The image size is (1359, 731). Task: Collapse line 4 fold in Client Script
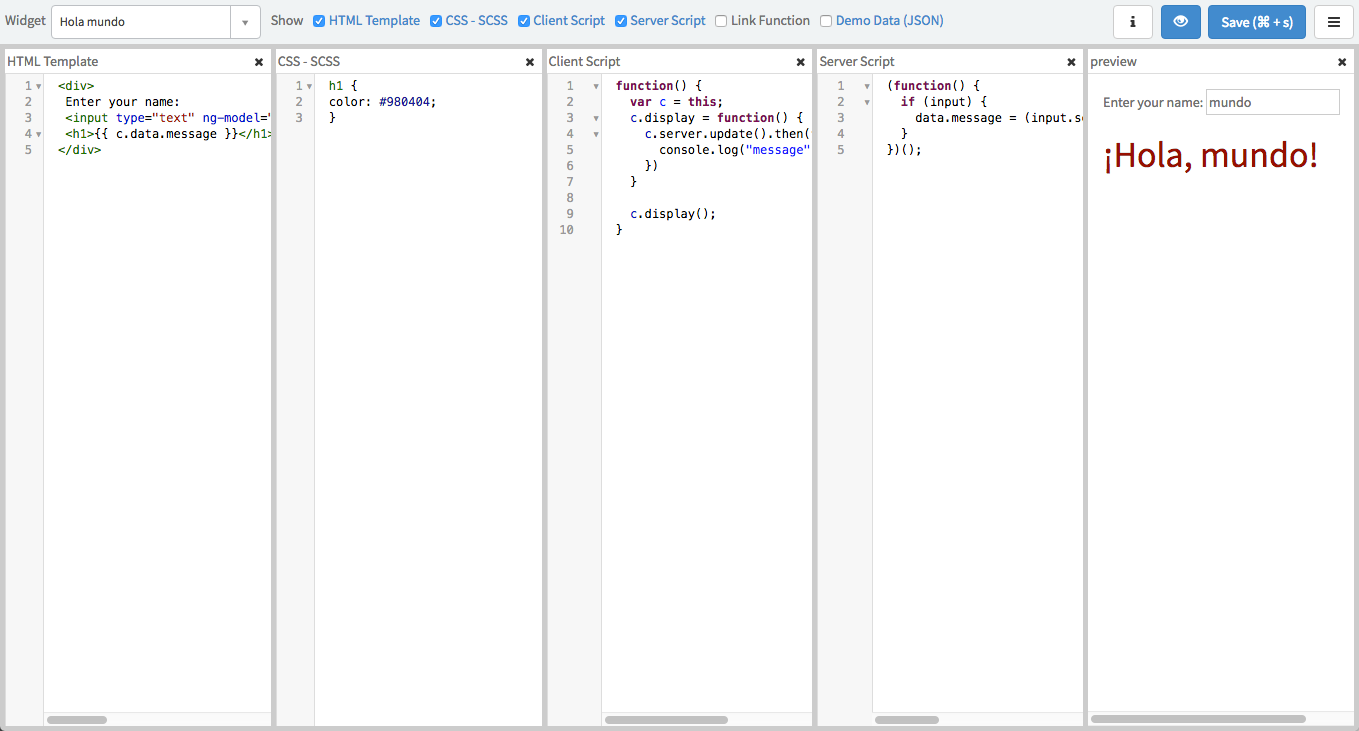[x=596, y=134]
